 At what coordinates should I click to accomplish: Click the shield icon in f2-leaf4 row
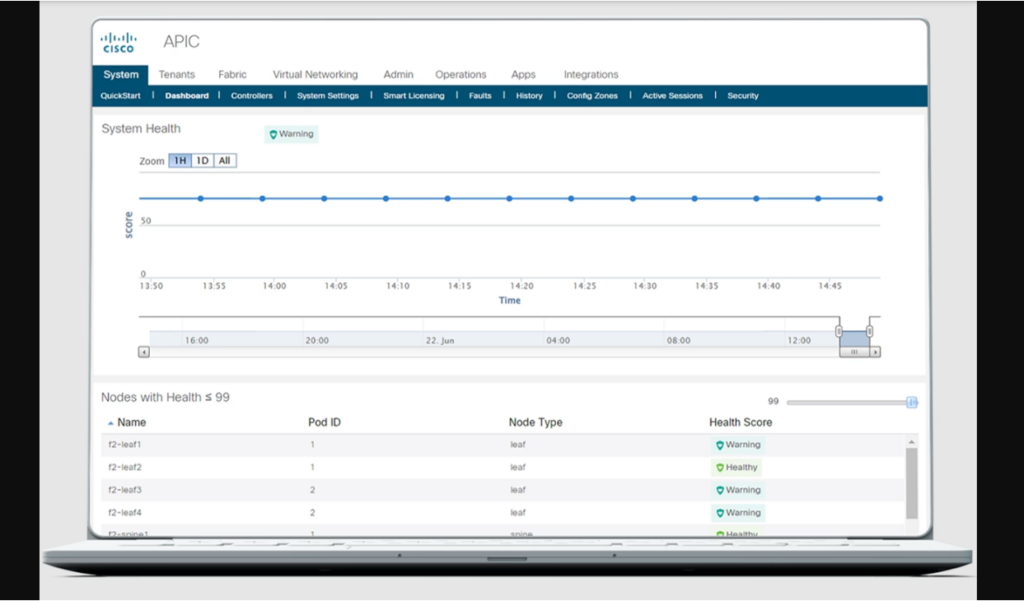tap(720, 513)
